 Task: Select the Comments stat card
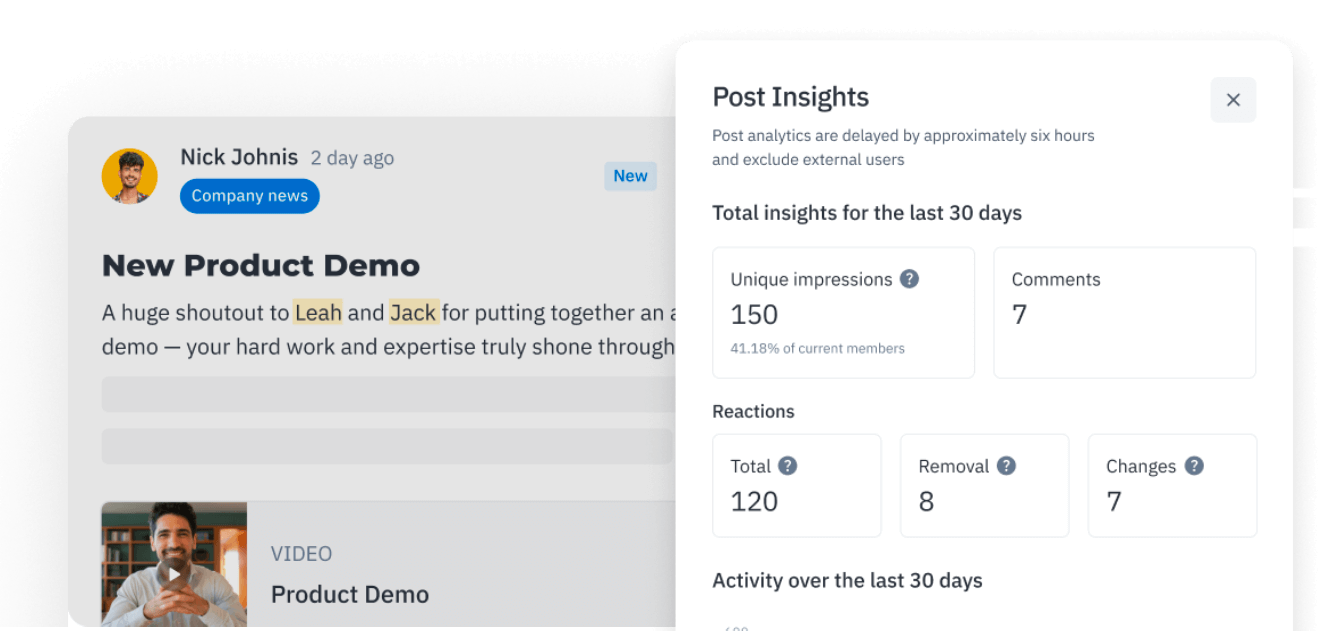[x=1124, y=312]
